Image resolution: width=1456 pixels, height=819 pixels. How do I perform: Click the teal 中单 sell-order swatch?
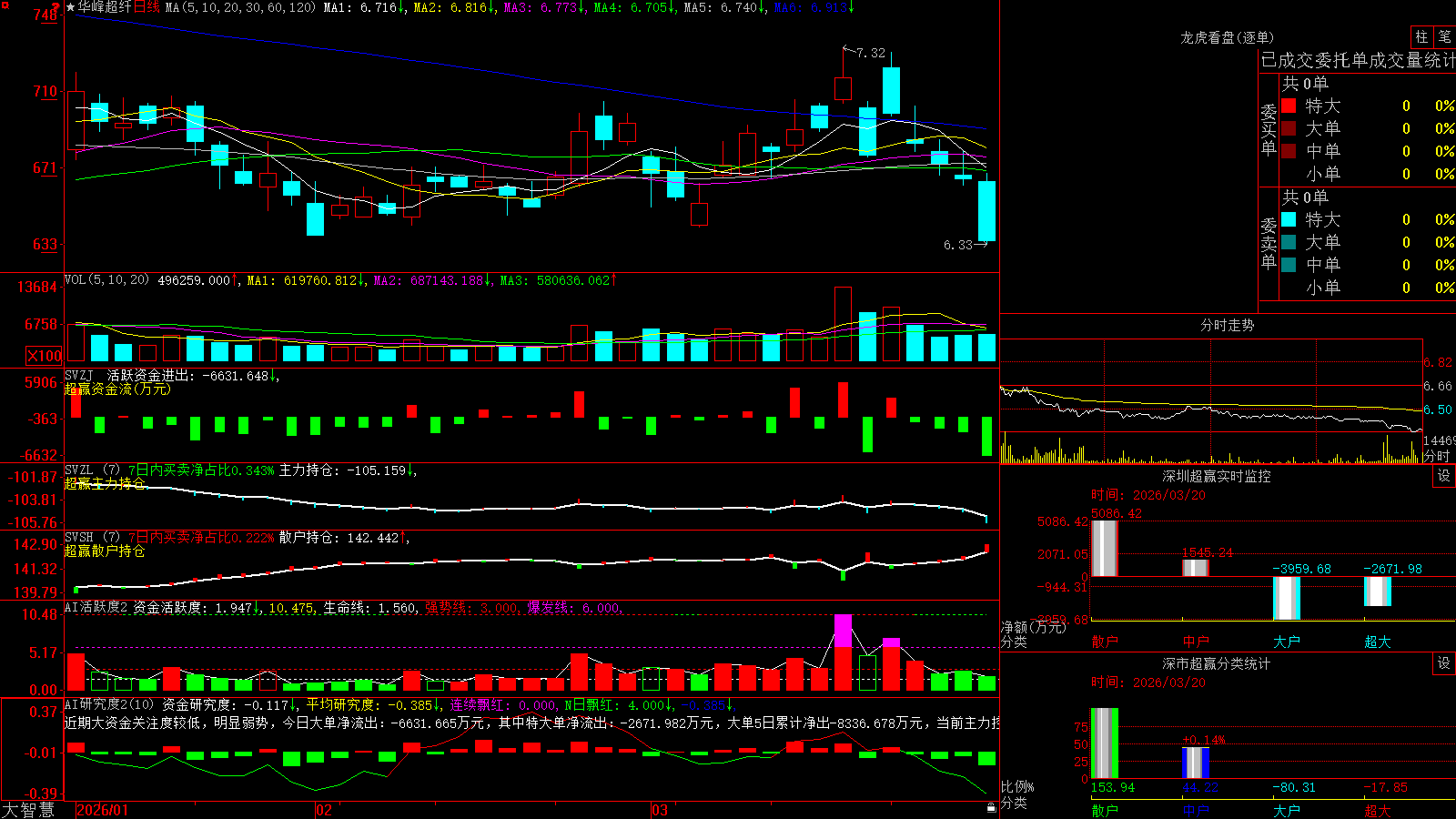pos(1289,264)
